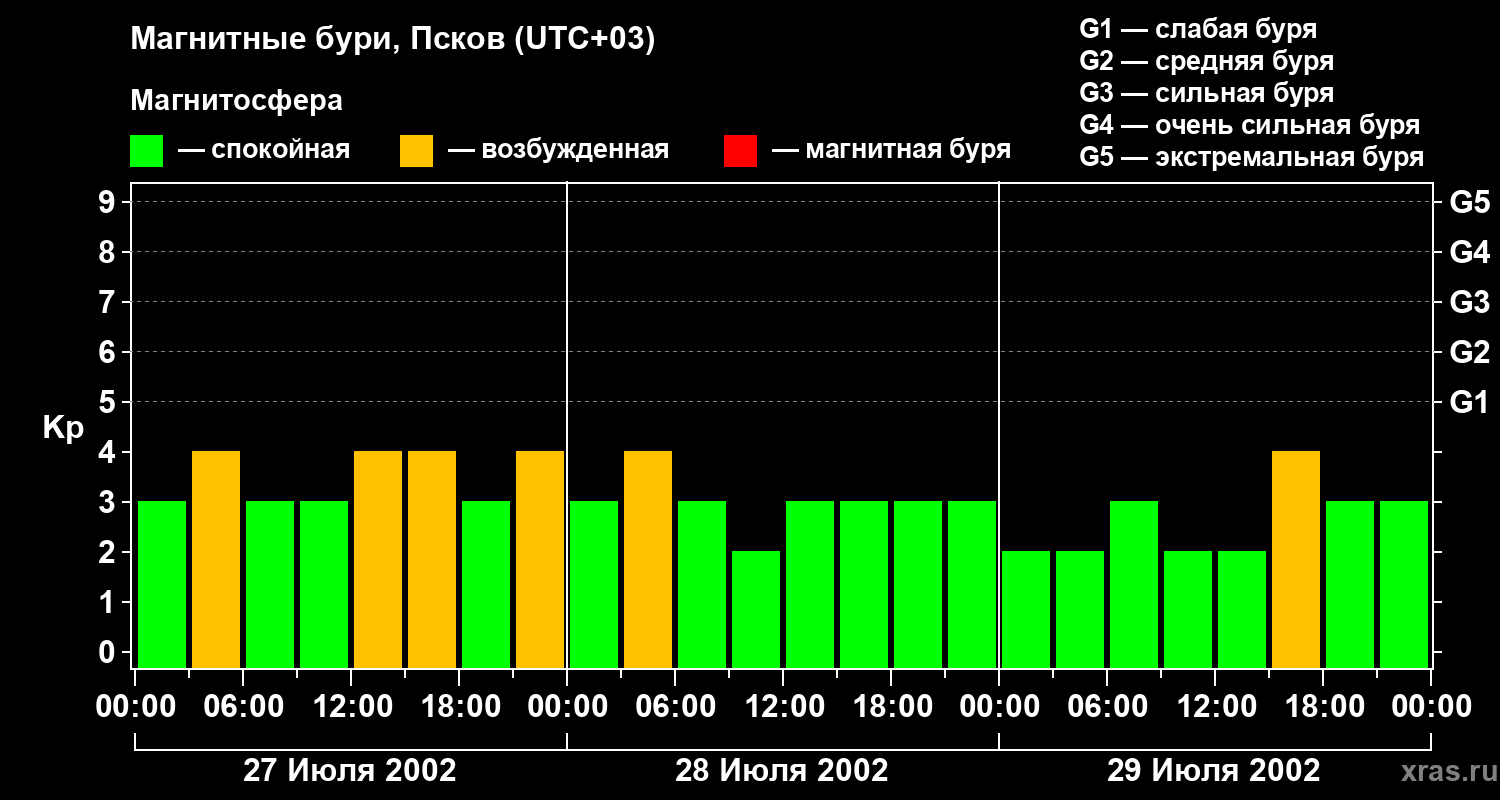The image size is (1500, 800).
Task: Click the red 'магнитная буря' legend swatch
Action: pyautogui.click(x=740, y=151)
